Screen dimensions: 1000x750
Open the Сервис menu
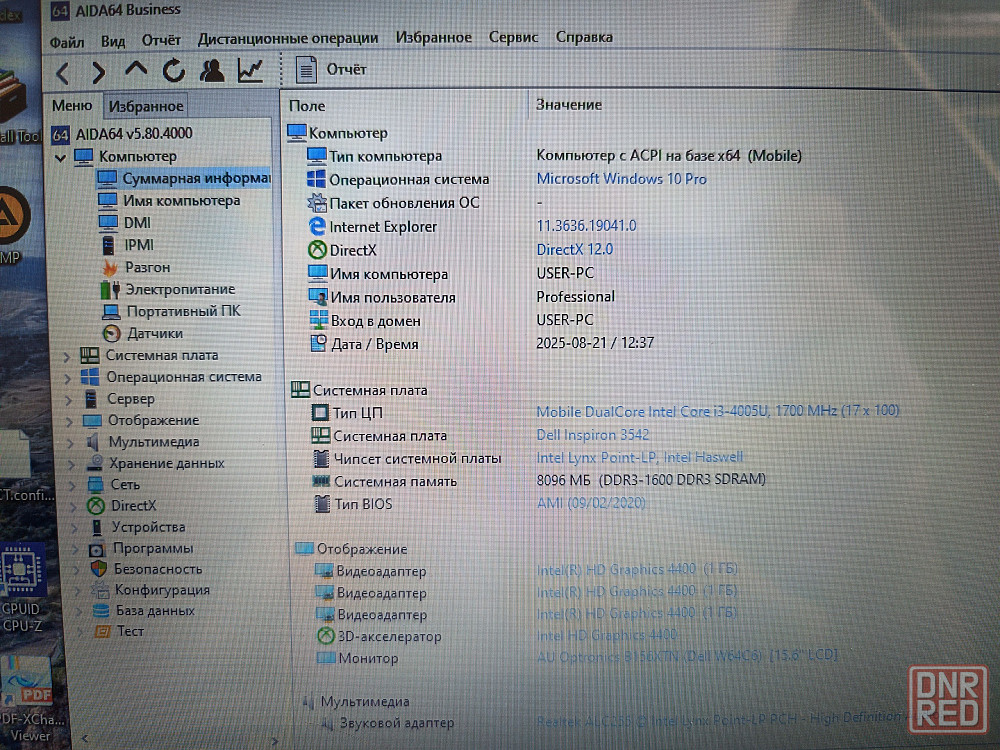pyautogui.click(x=513, y=37)
